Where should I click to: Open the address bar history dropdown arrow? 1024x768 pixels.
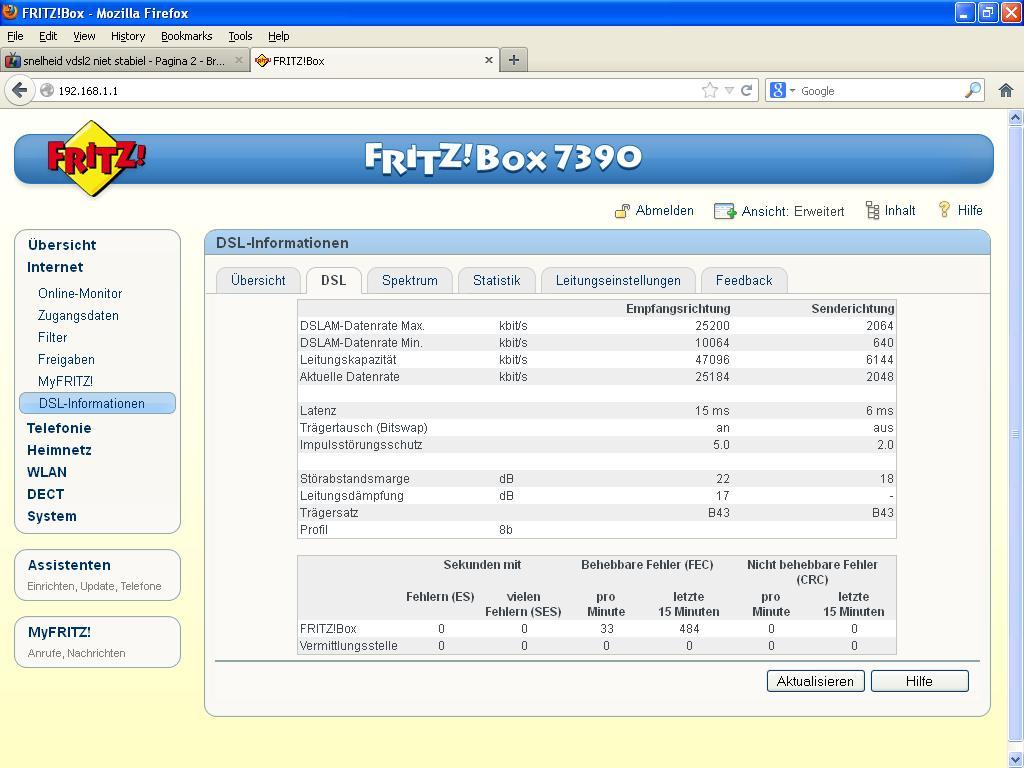point(729,90)
